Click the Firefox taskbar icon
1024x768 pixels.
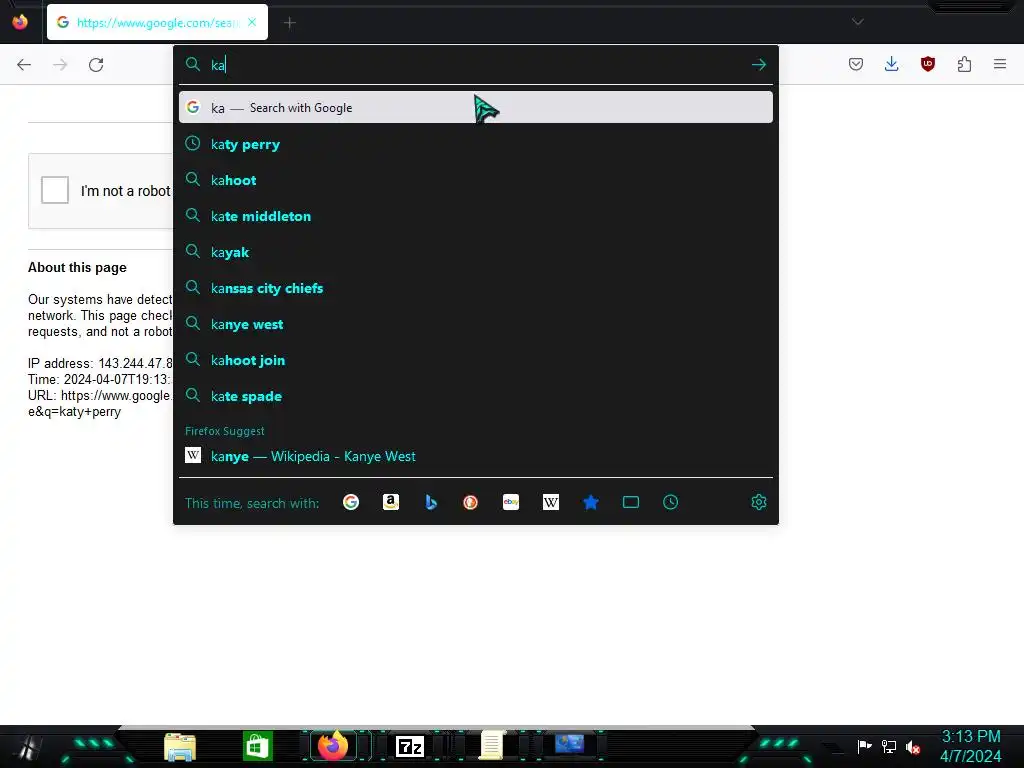click(333, 746)
